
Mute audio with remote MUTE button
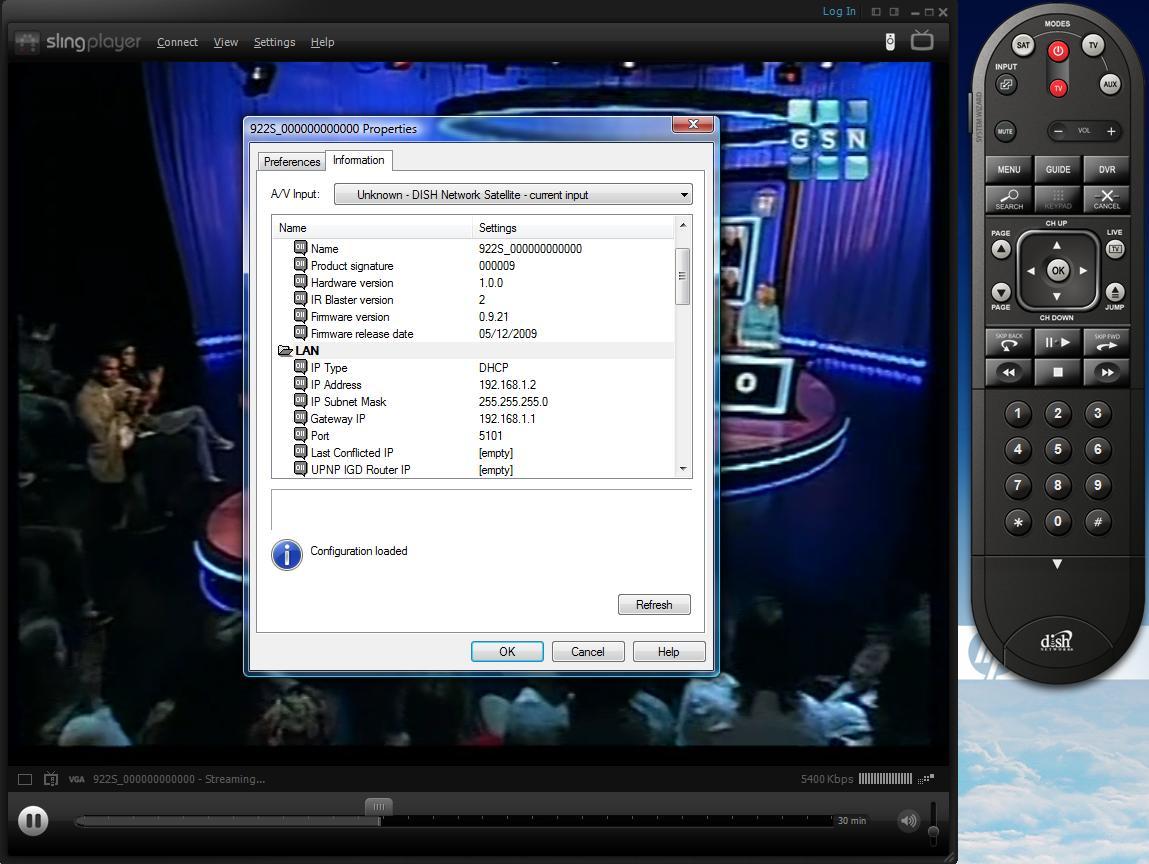(1005, 132)
